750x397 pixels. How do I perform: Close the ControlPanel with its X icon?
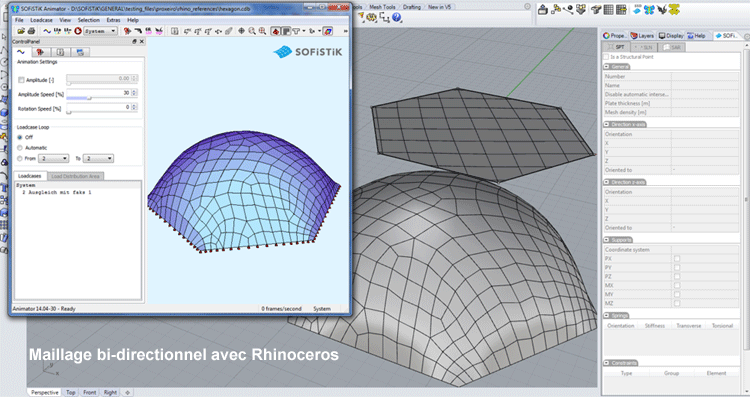pyautogui.click(x=142, y=42)
